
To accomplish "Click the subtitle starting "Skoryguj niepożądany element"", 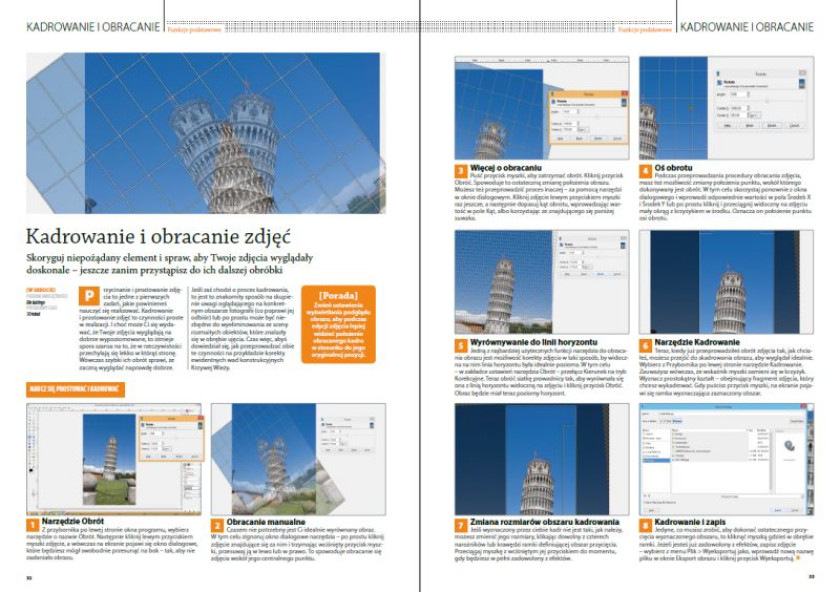I will tap(169, 264).
